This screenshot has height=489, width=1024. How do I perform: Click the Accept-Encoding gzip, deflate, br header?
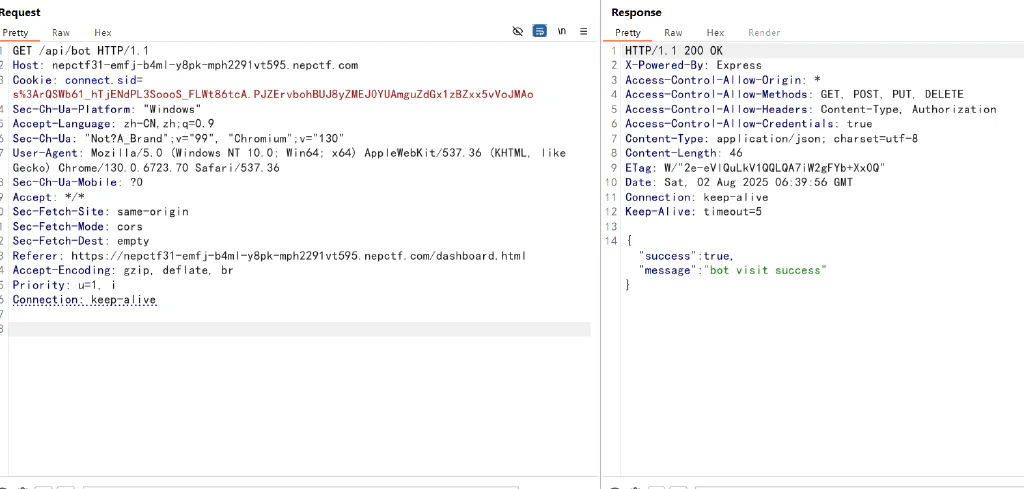tap(123, 270)
